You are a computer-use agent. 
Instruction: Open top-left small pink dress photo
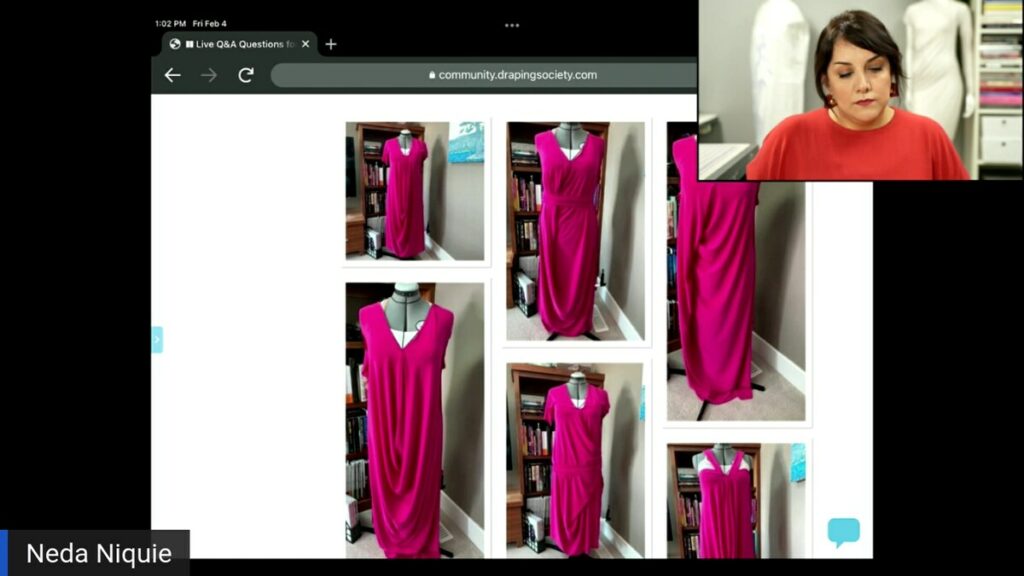pyautogui.click(x=415, y=191)
